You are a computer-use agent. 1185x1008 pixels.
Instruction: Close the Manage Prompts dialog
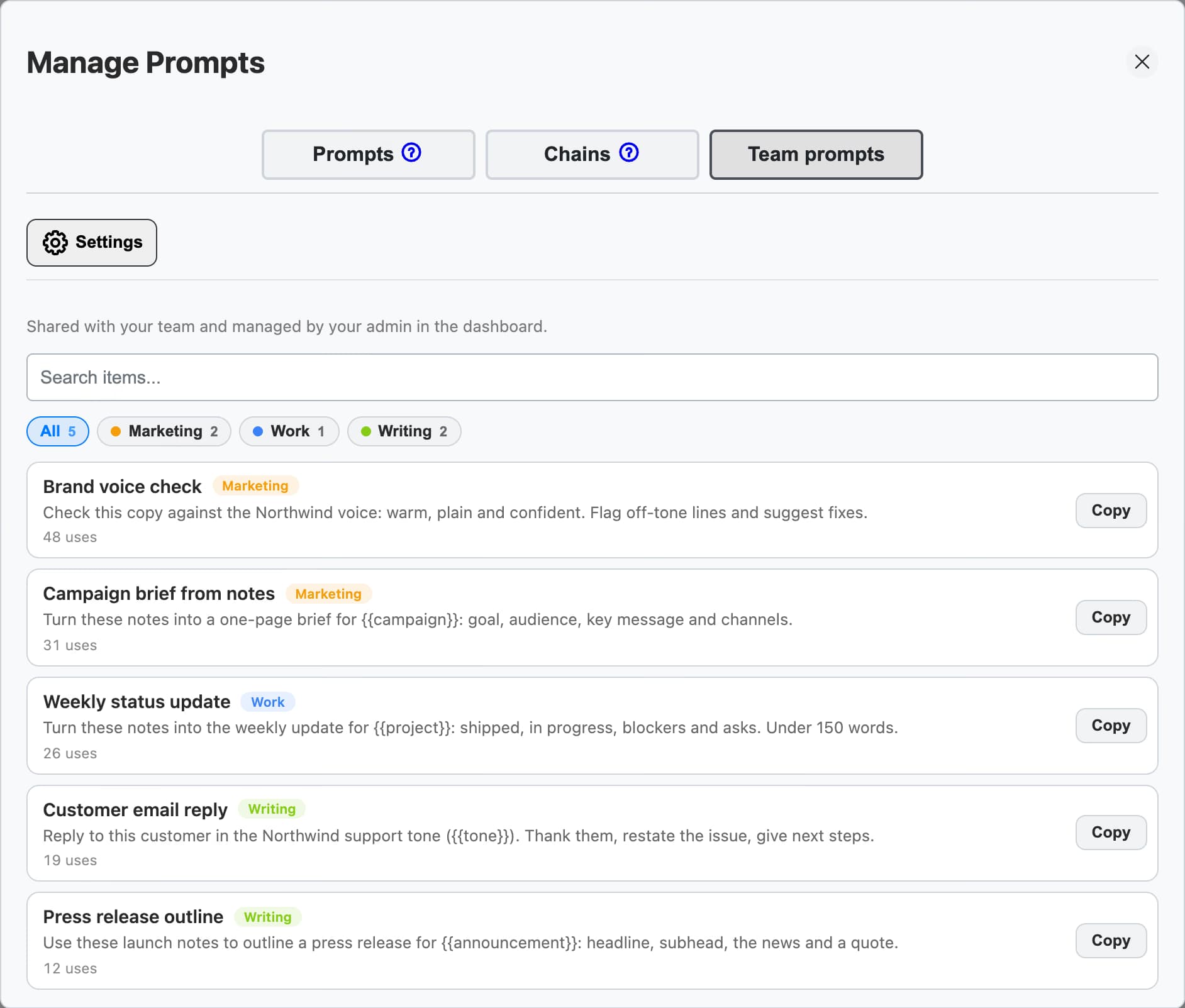pos(1142,62)
